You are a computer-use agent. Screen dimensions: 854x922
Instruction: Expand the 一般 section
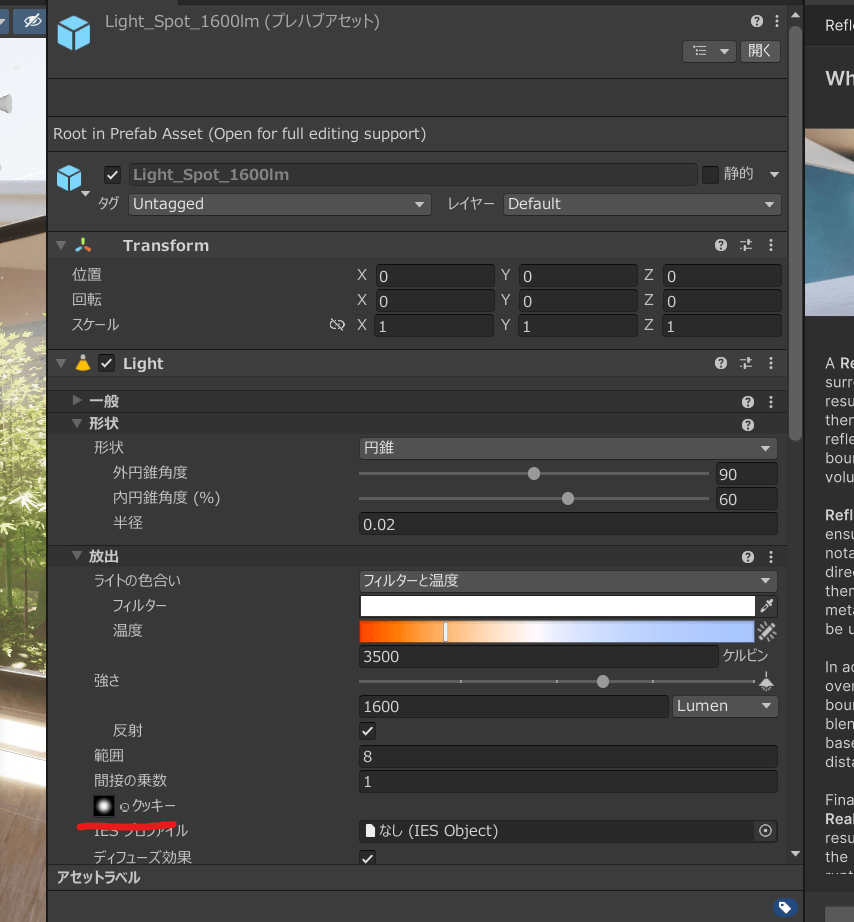tap(78, 401)
